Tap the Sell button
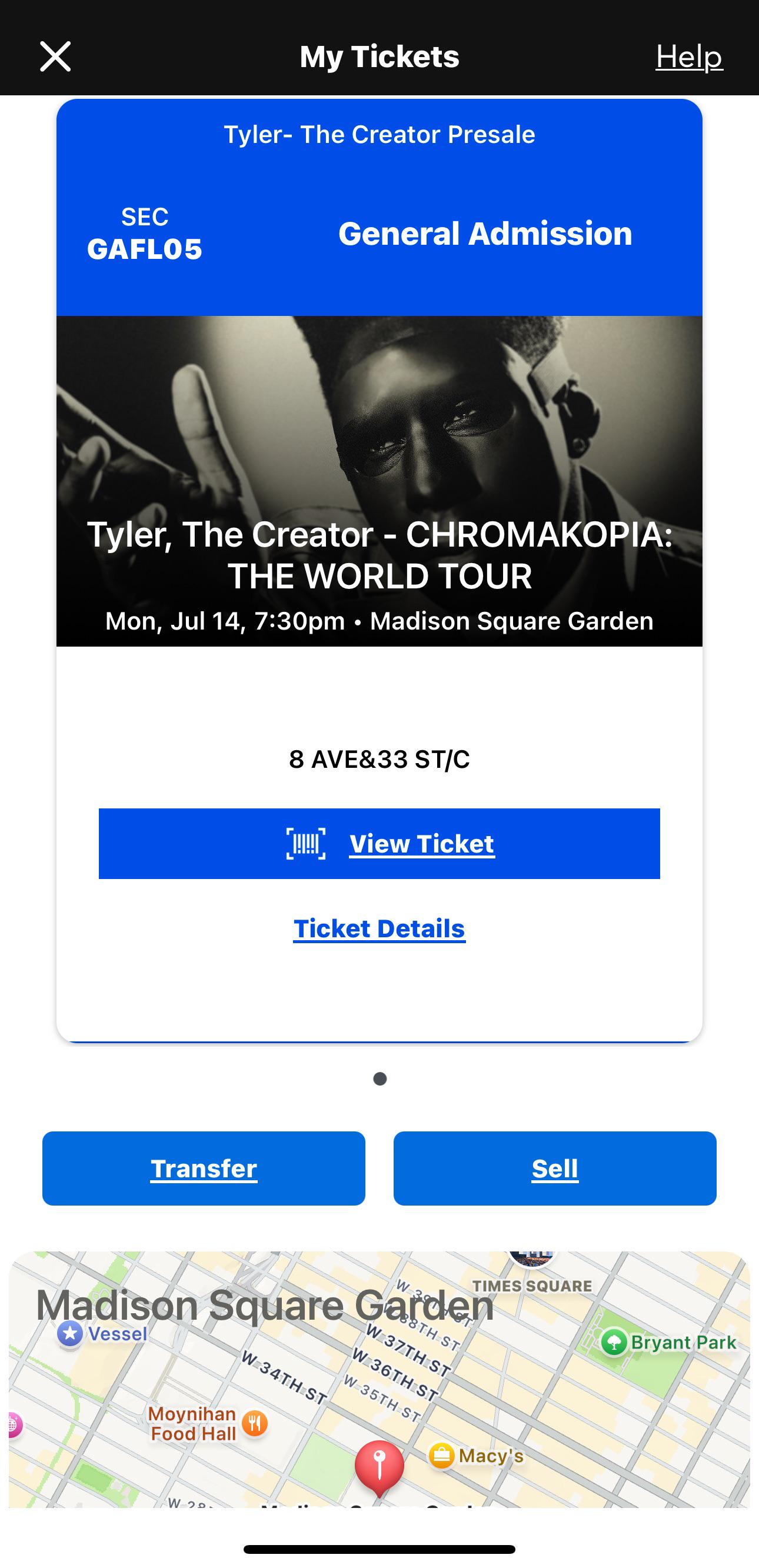Image resolution: width=759 pixels, height=1568 pixels. pyautogui.click(x=554, y=1168)
